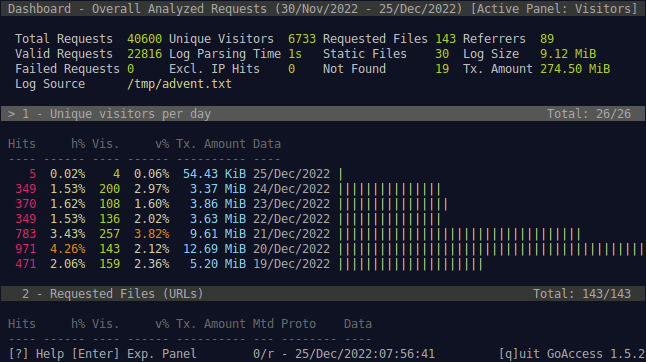Click the [Enter] Exp. Panel hint
This screenshot has height=362, width=646.
[x=134, y=354]
